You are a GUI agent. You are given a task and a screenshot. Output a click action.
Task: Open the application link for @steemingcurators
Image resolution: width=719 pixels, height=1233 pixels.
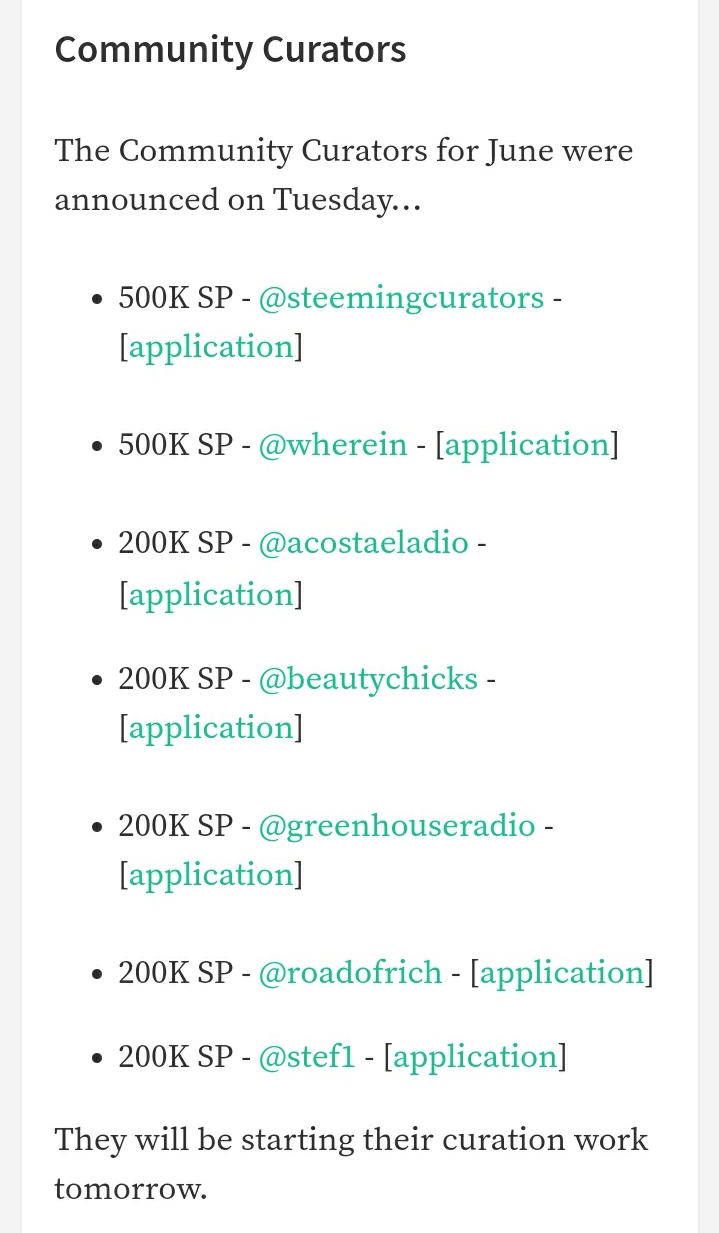coord(211,347)
